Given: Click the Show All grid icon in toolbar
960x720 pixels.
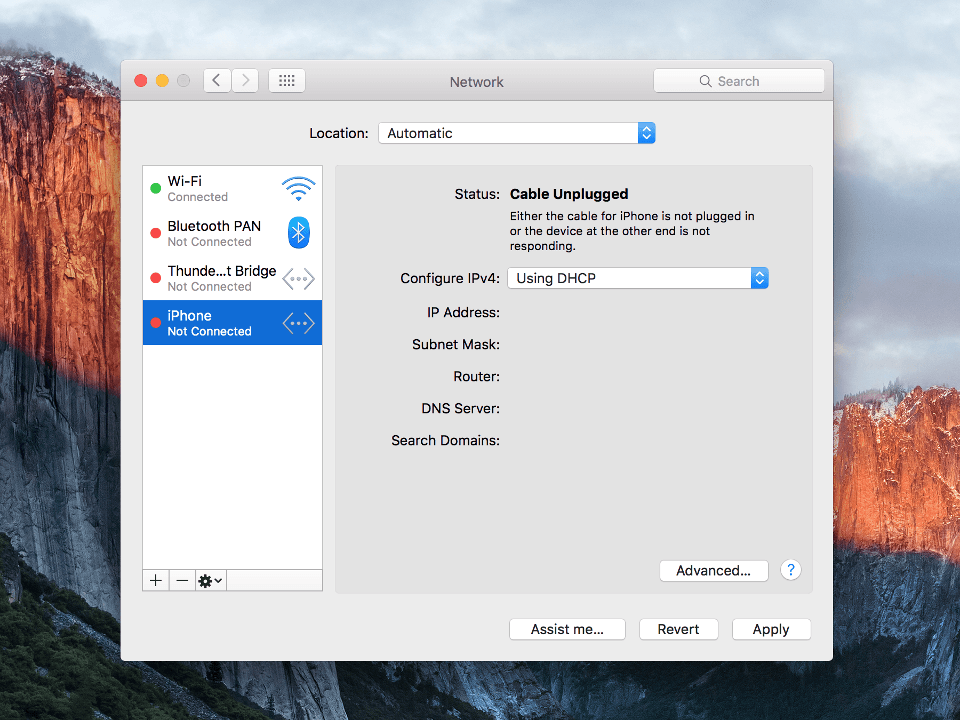Looking at the screenshot, I should tap(286, 80).
